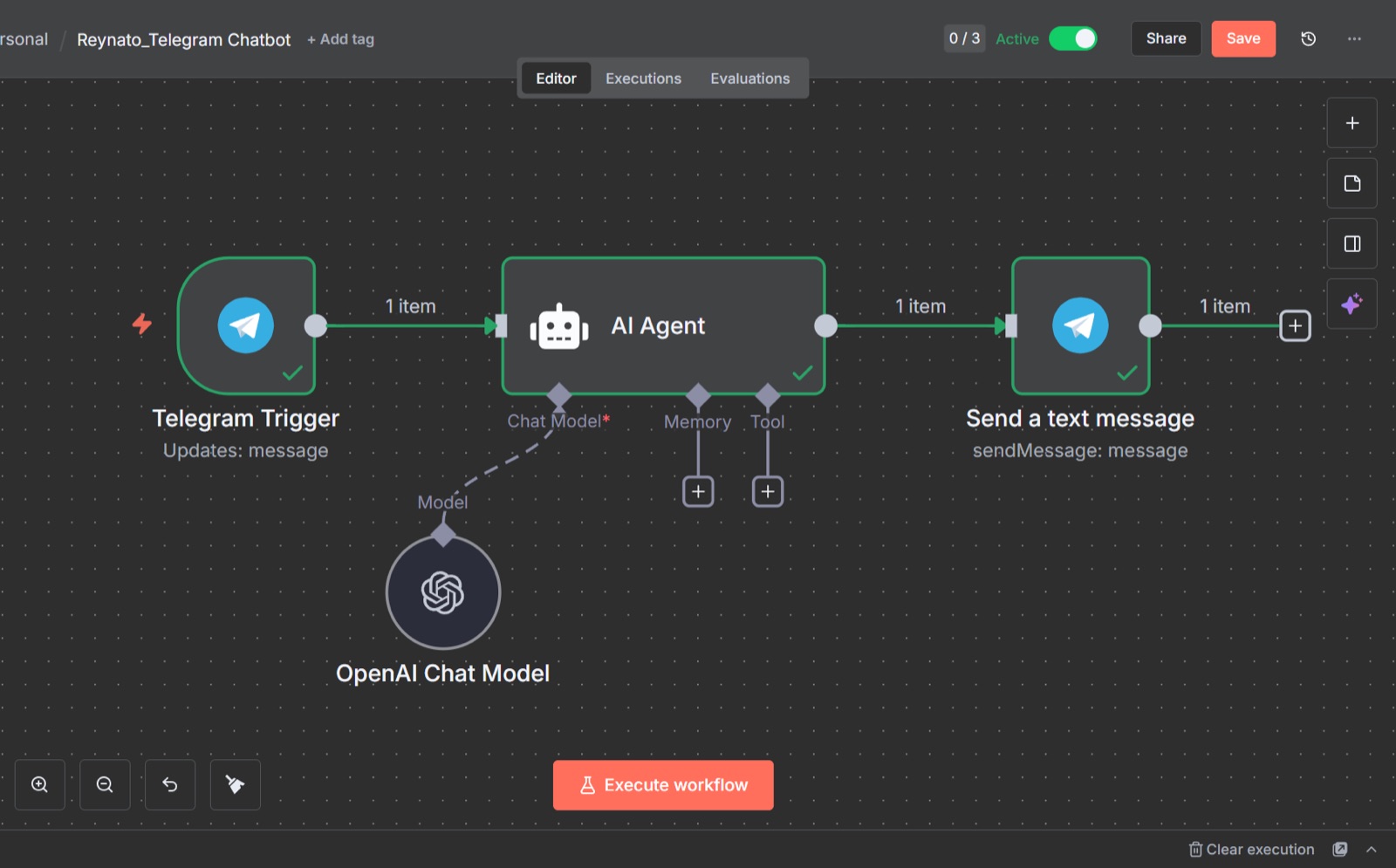Click the workflow name Reynato_Telegram Chatbot
Screen dimensions: 1396x868
click(x=184, y=40)
